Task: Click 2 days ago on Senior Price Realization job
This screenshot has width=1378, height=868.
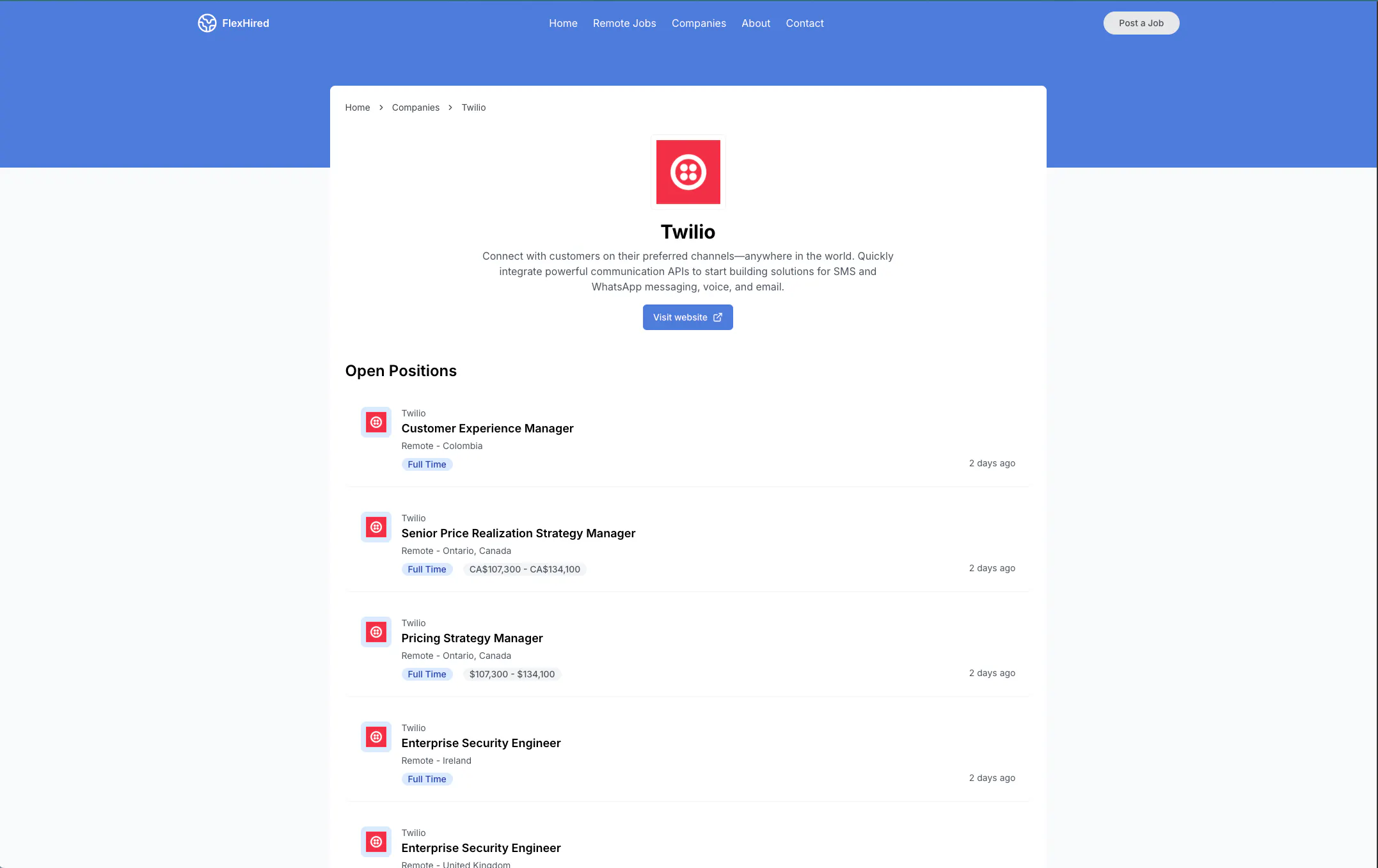Action: point(992,568)
